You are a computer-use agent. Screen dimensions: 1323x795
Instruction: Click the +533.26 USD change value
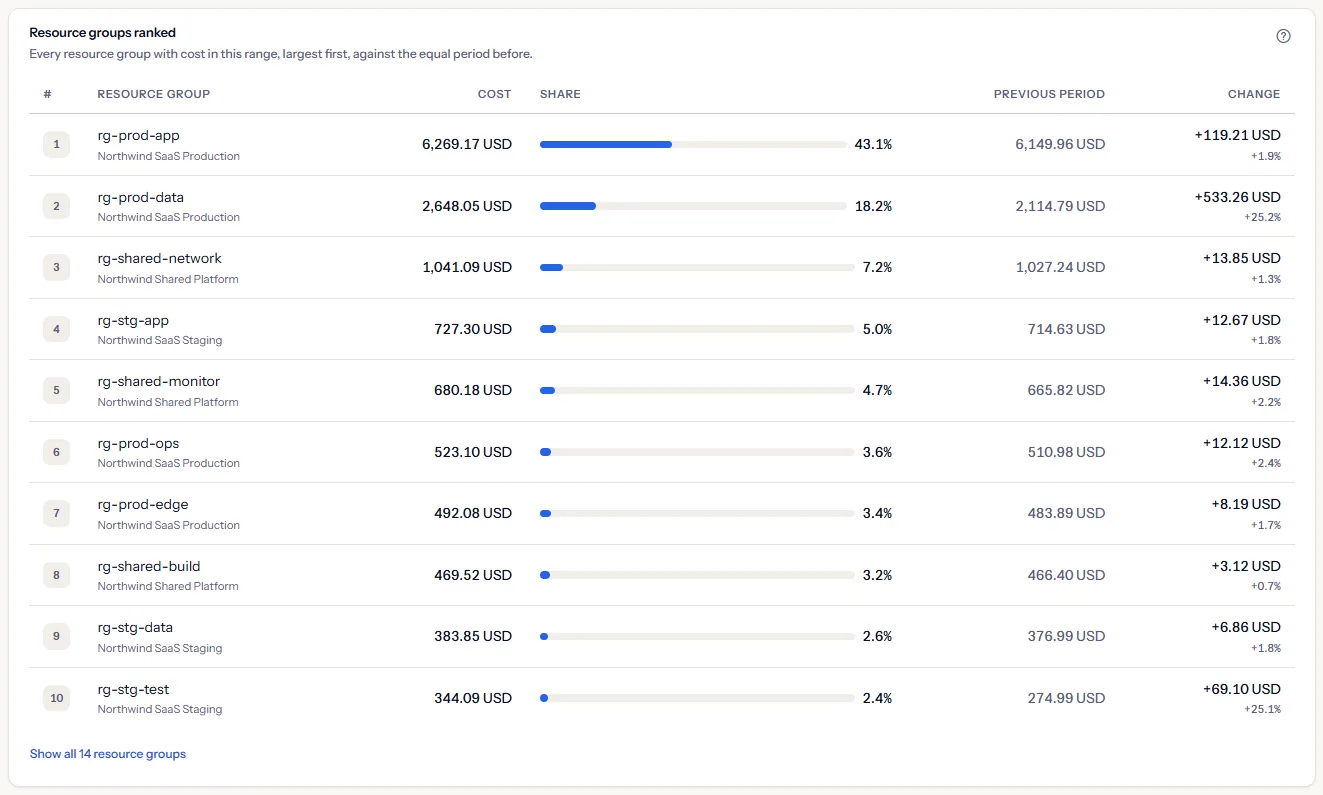1237,197
